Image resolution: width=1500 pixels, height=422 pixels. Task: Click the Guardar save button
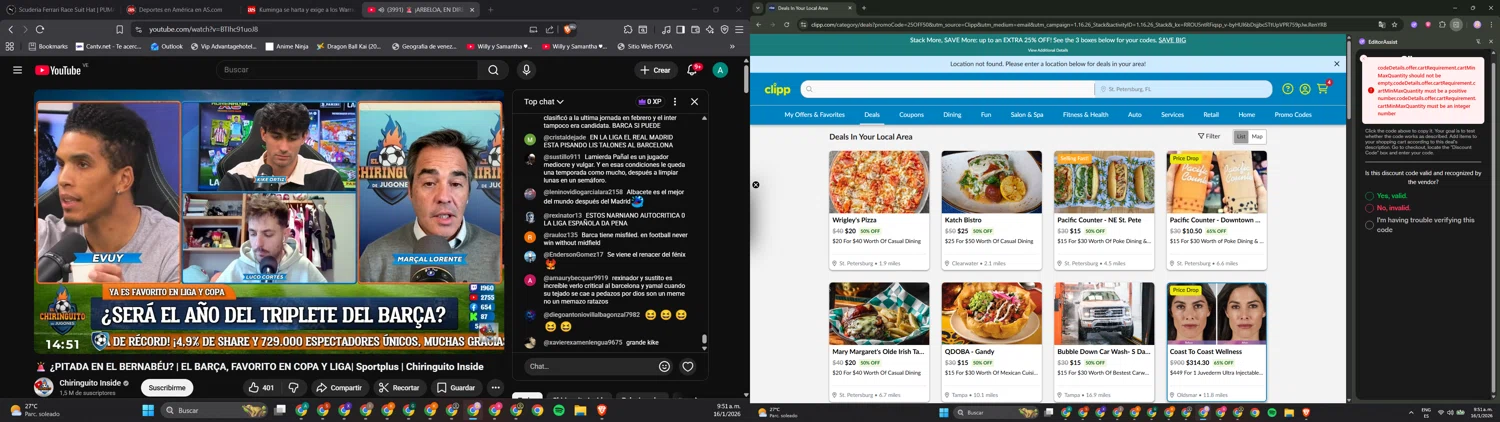click(455, 387)
